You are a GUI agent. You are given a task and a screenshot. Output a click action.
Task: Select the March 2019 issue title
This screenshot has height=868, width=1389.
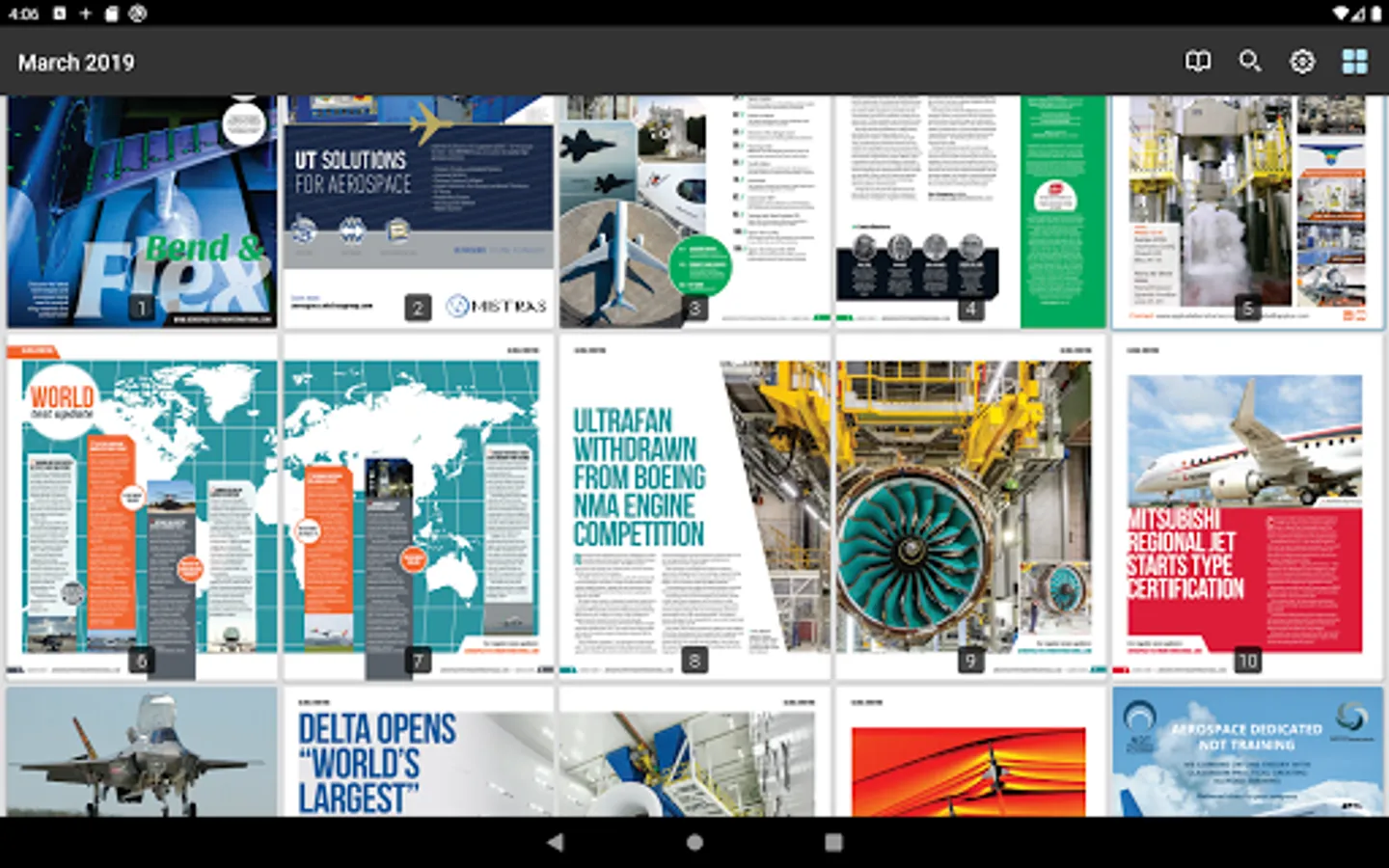pos(76,63)
